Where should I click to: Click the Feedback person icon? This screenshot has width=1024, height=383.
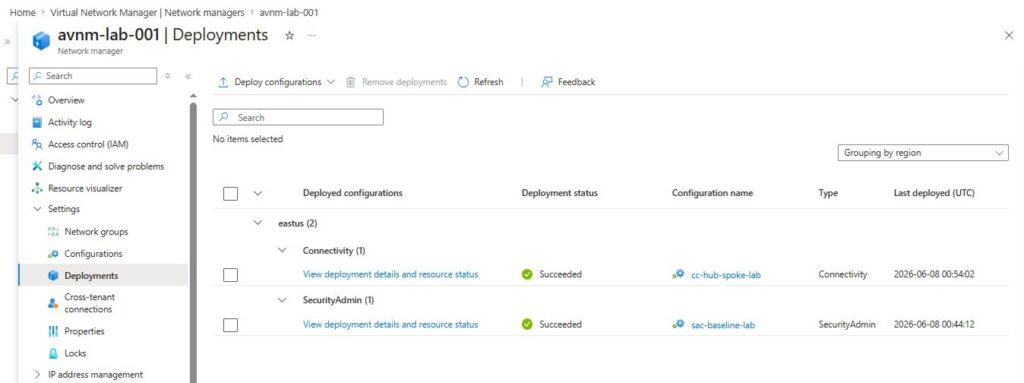coord(547,82)
